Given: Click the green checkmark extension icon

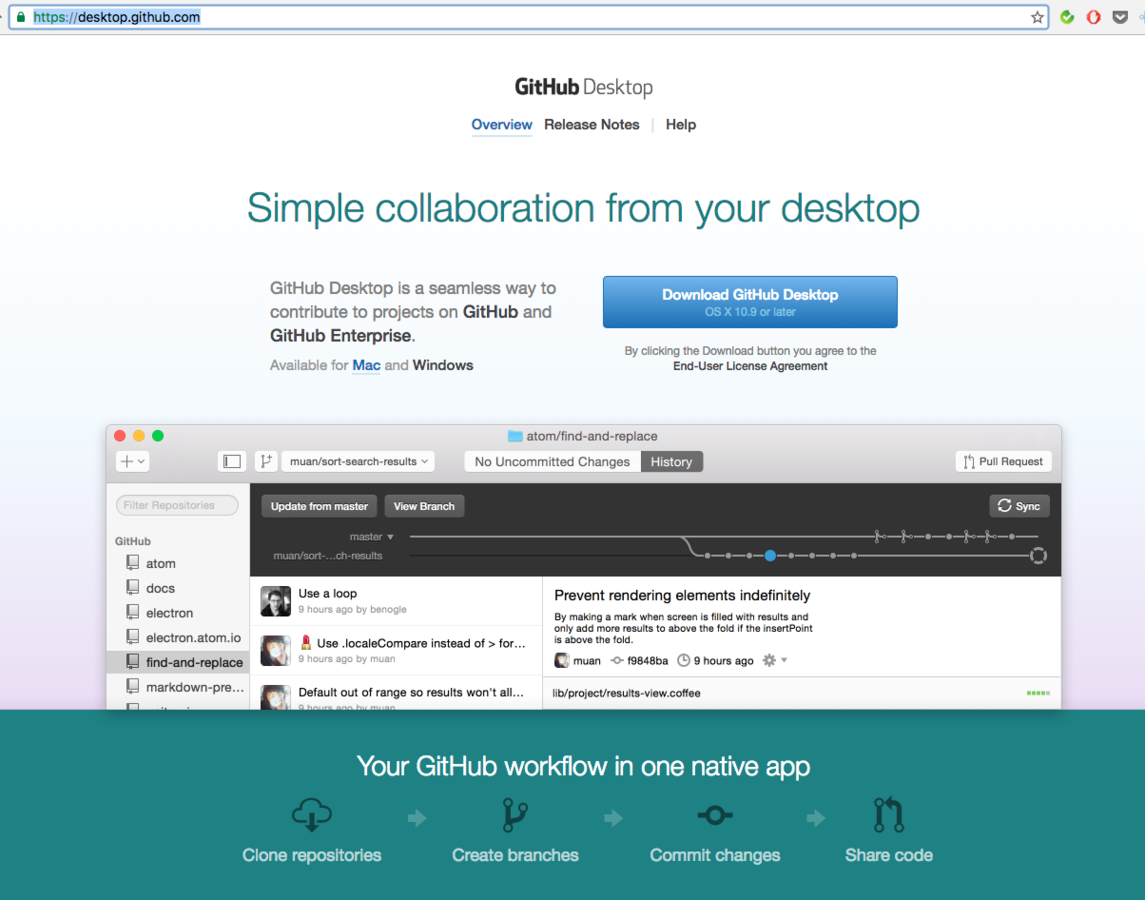Looking at the screenshot, I should click(x=1067, y=17).
